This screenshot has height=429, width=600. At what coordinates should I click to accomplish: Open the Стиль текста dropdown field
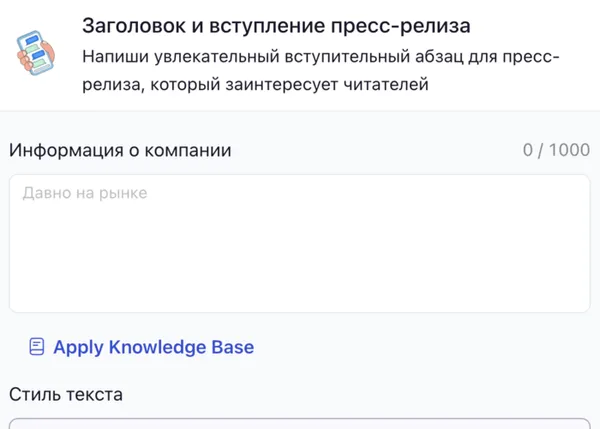point(299,423)
